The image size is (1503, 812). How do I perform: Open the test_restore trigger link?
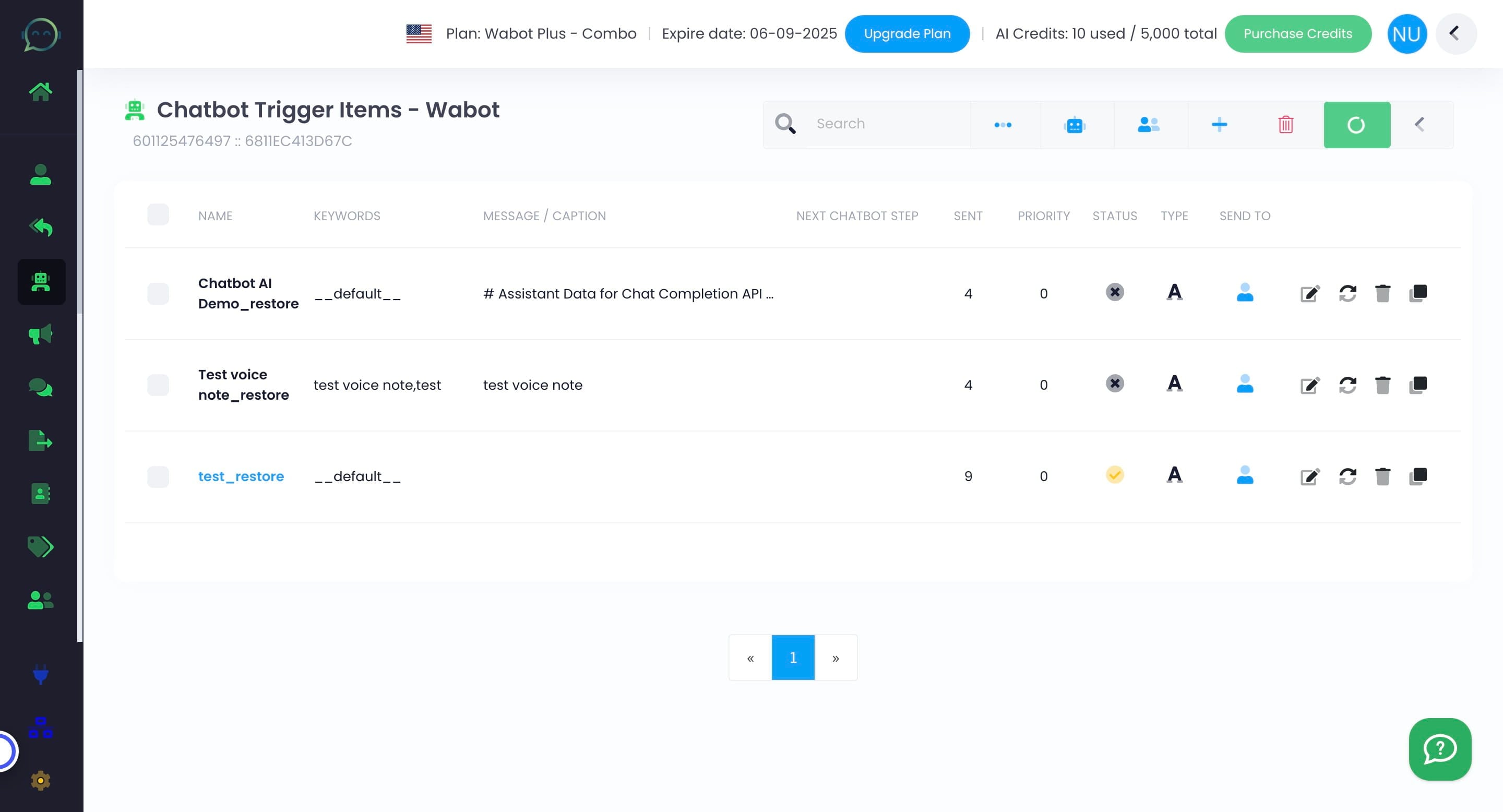click(241, 476)
